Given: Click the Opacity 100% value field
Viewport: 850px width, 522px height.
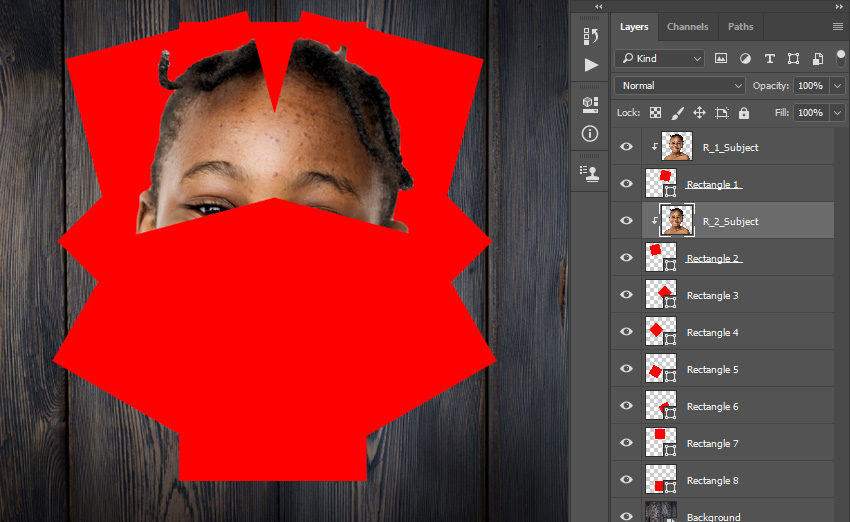Looking at the screenshot, I should tap(811, 86).
